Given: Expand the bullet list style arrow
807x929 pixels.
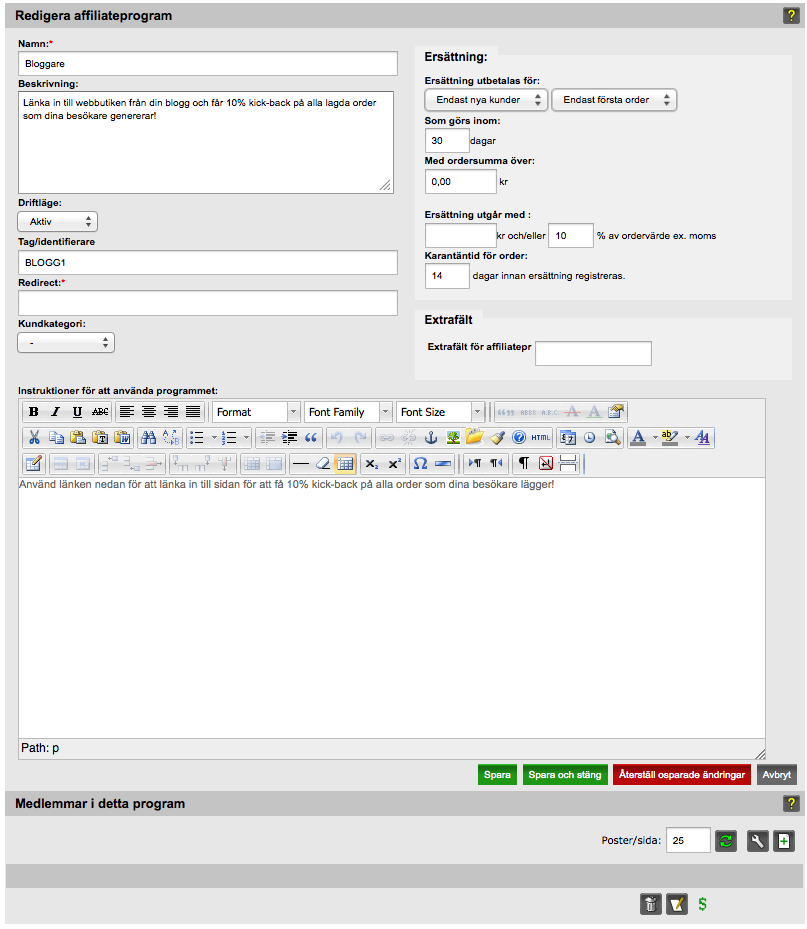Looking at the screenshot, I should point(214,438).
